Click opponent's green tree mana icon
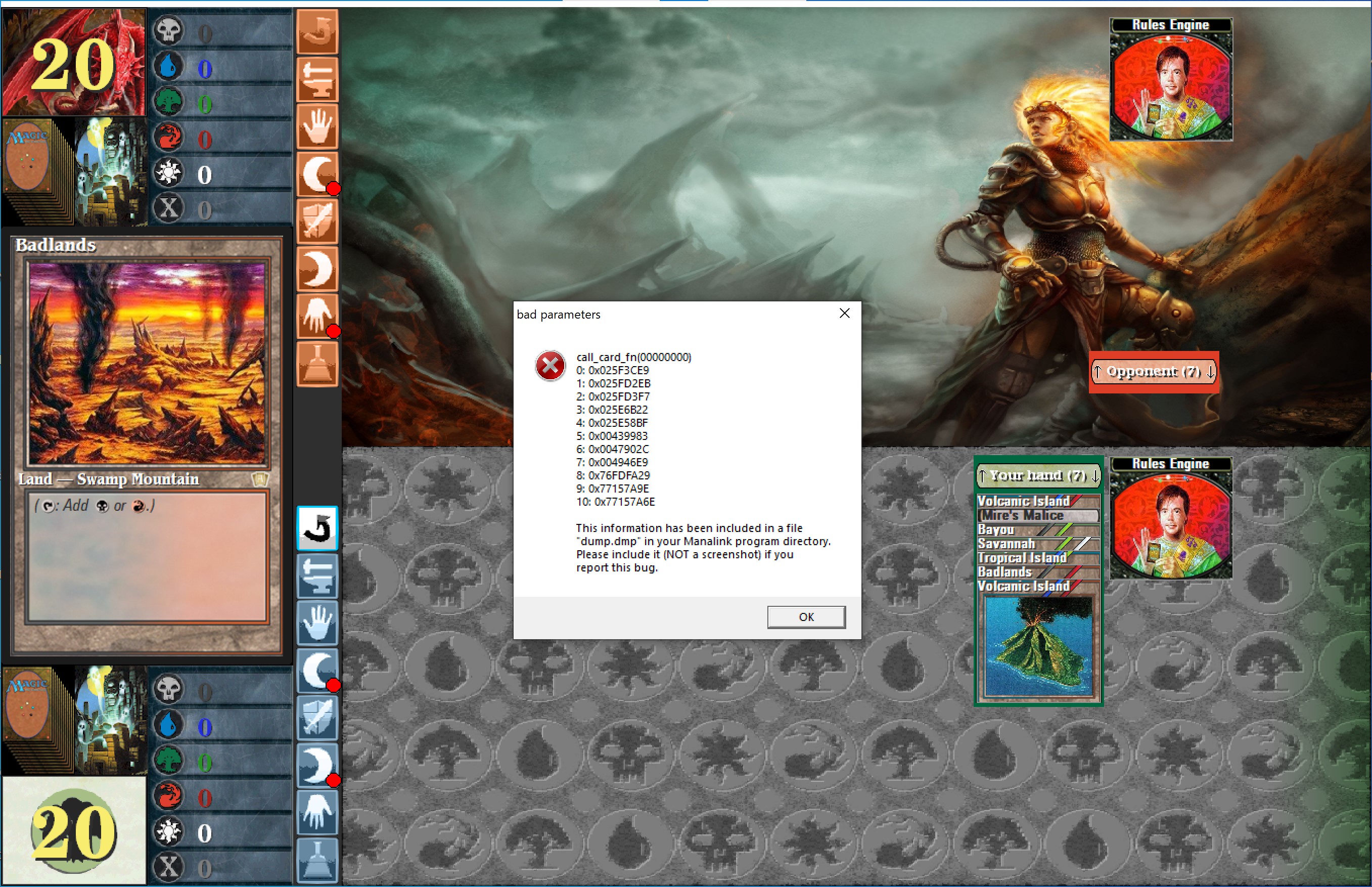1372x887 pixels. pos(169,102)
